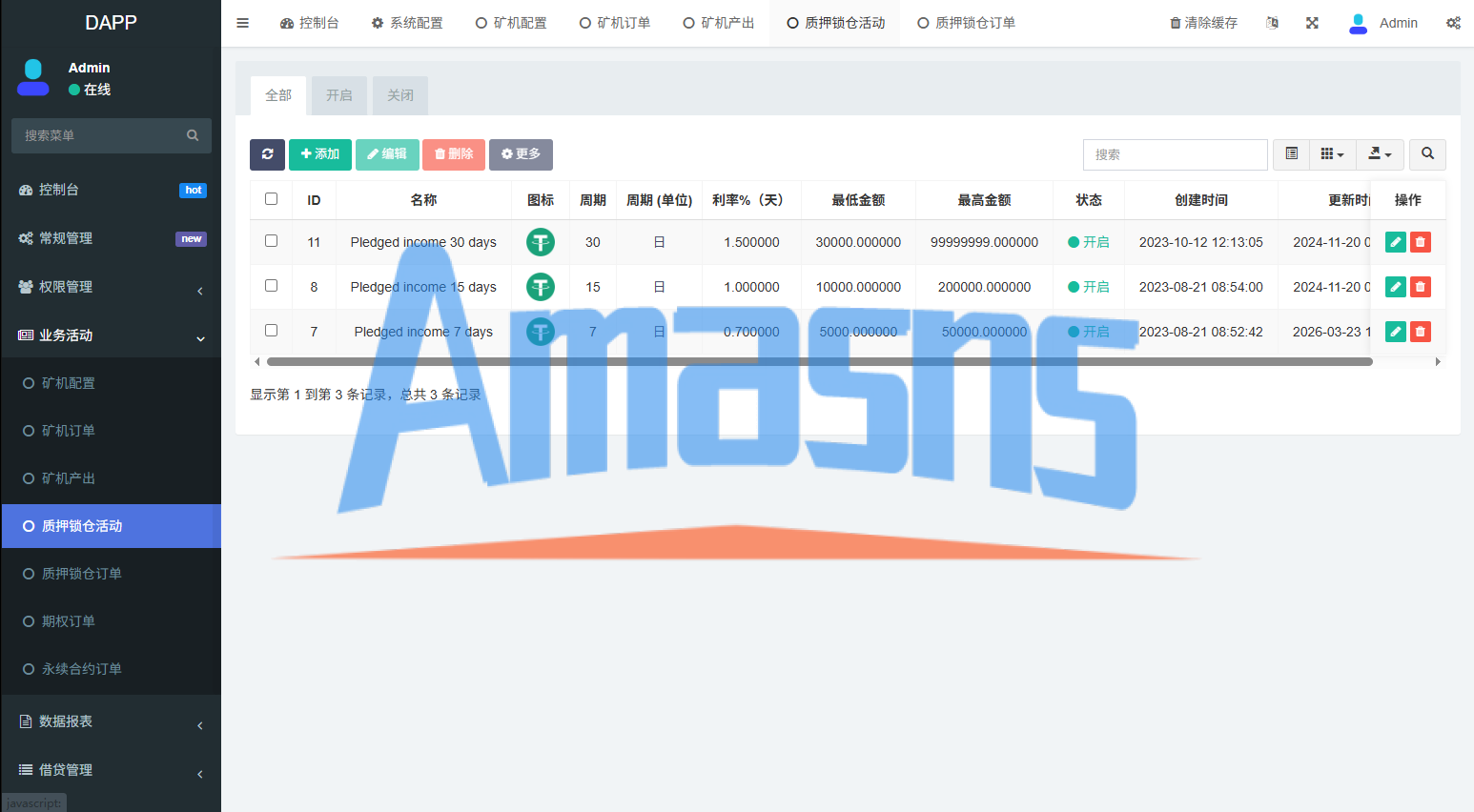Open the 矿机订单 tab in top bar

pyautogui.click(x=615, y=23)
